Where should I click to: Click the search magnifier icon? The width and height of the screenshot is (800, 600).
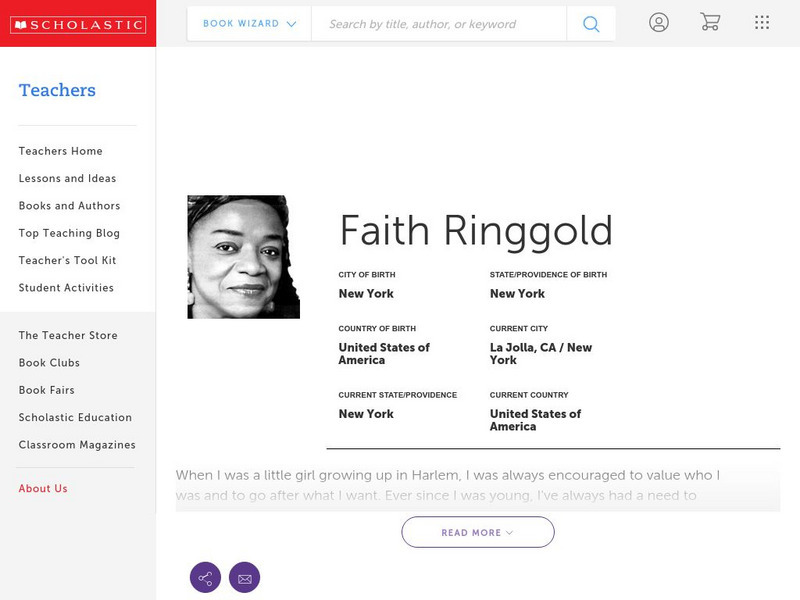click(x=591, y=24)
